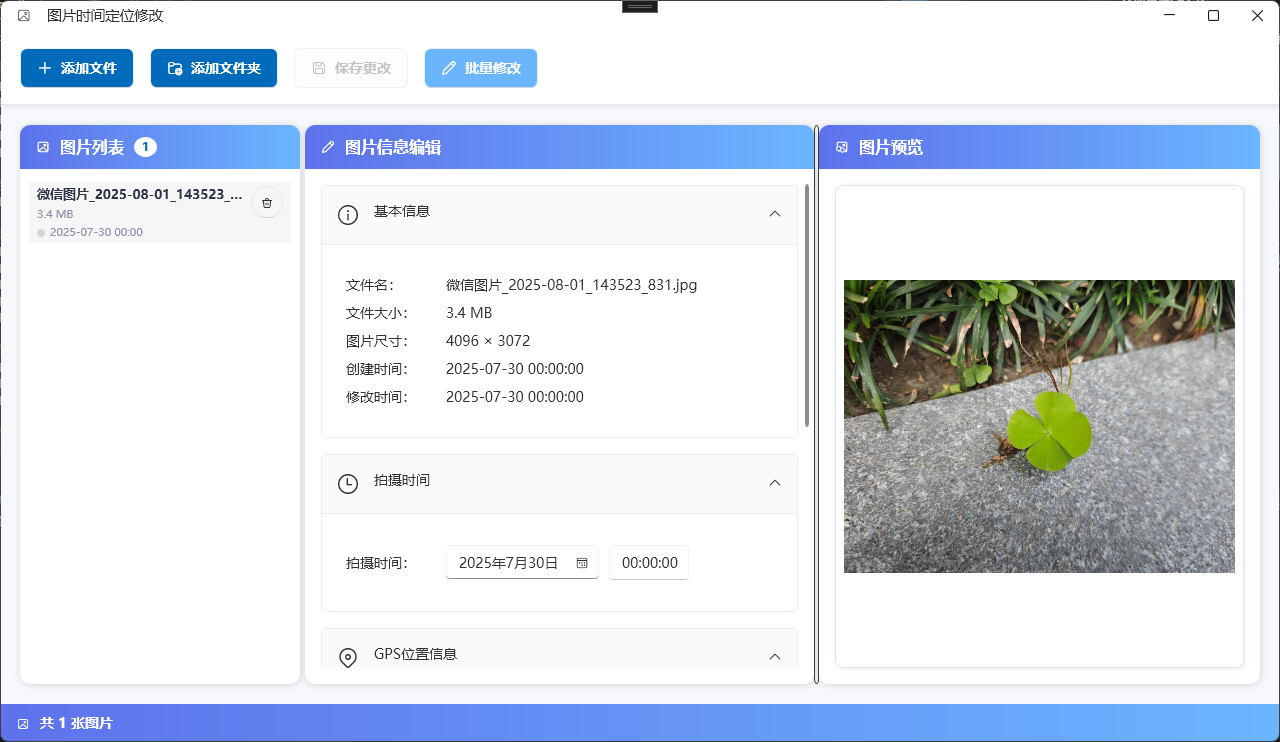Click the pencil icon on the 图片信息编辑 header
The image size is (1280, 742).
pos(328,146)
